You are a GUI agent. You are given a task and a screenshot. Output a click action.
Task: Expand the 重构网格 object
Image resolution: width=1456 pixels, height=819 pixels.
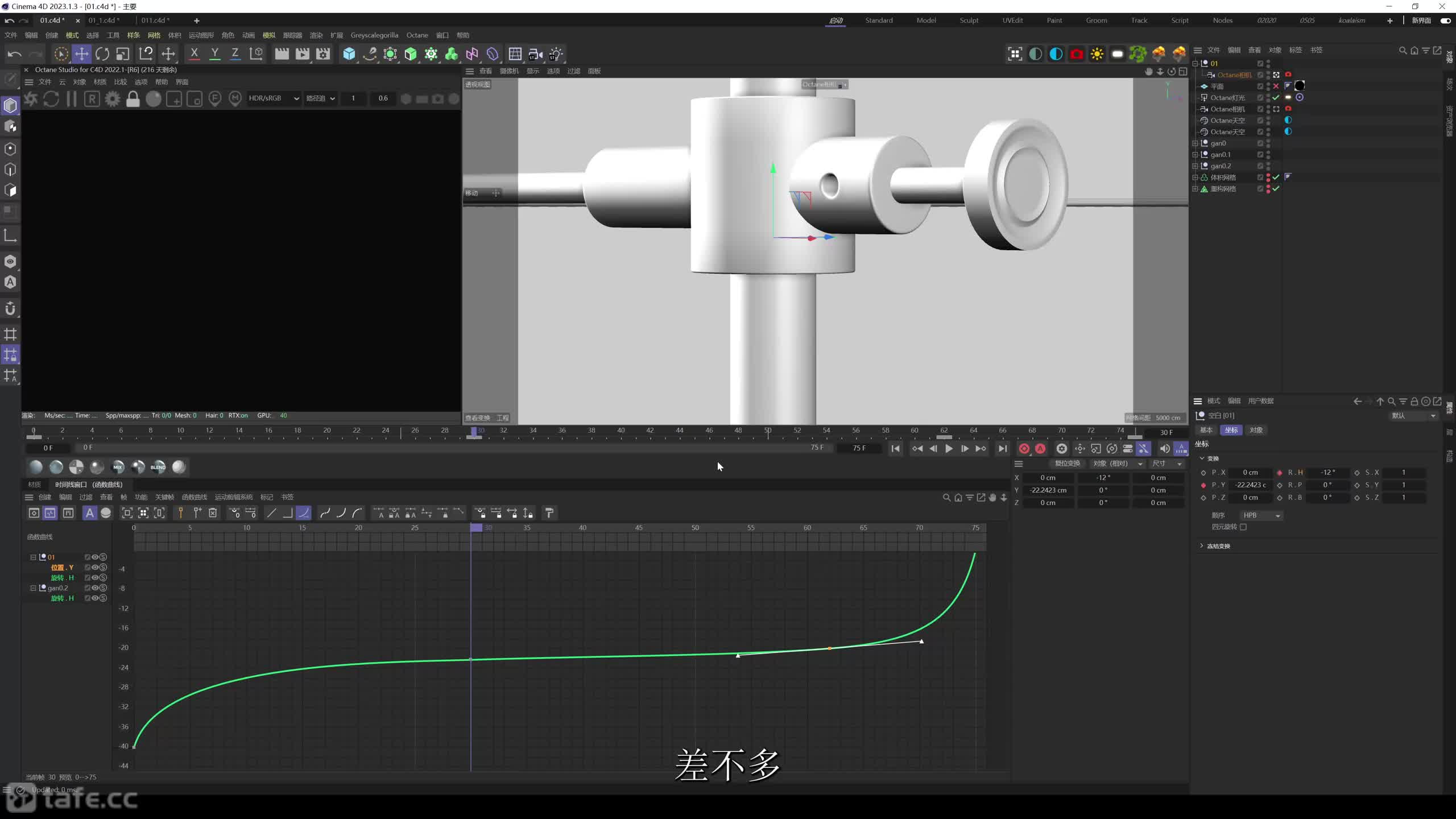coord(1195,189)
